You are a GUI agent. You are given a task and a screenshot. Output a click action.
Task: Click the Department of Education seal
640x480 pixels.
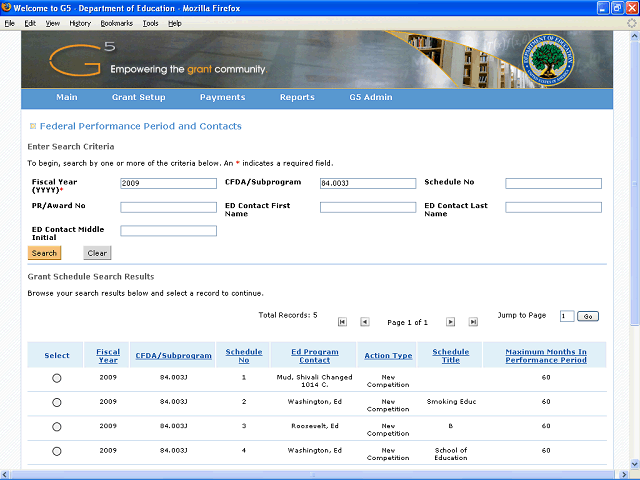tap(550, 59)
